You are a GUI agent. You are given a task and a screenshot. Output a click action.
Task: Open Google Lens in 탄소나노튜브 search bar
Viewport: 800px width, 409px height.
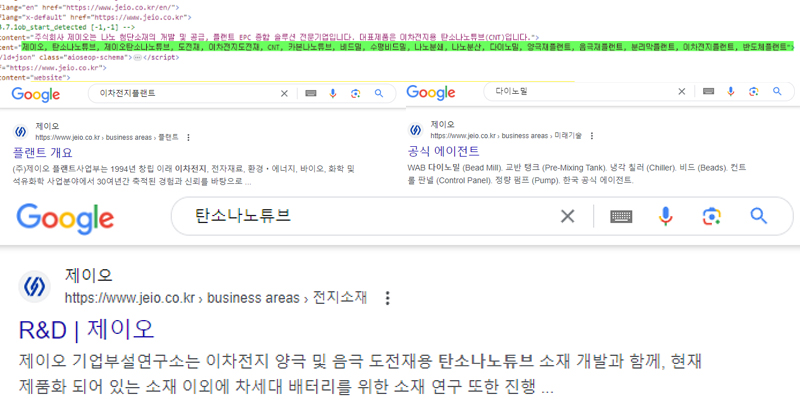click(x=711, y=216)
